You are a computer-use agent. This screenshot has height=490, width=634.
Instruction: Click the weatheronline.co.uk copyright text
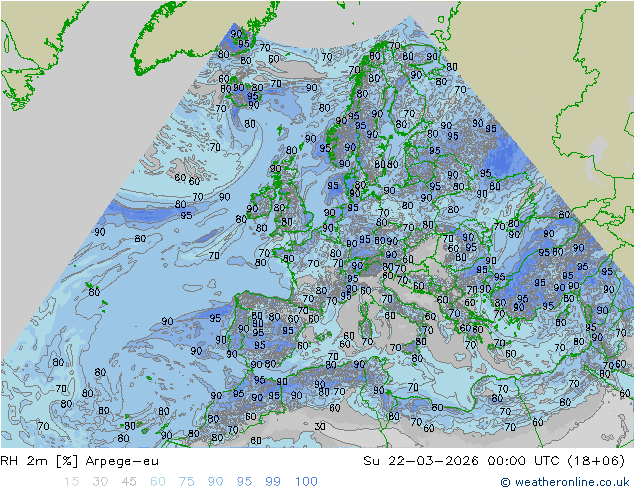[x=565, y=482]
